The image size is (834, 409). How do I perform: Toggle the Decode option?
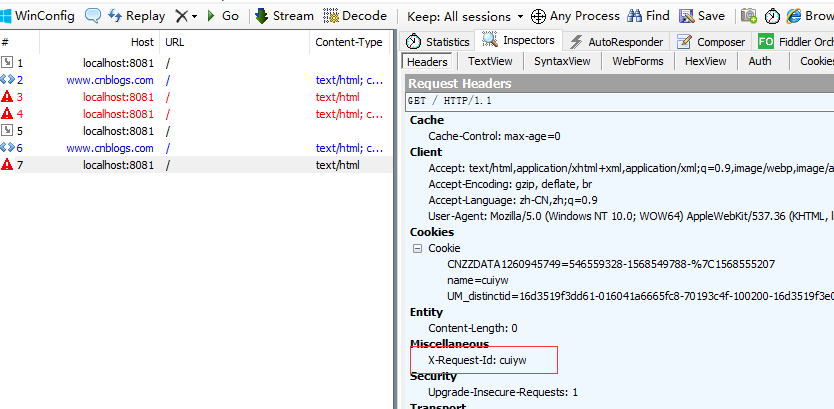355,16
